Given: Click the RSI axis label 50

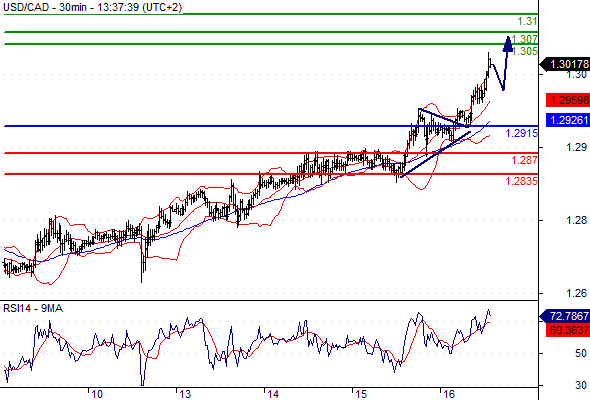Looking at the screenshot, I should 581,353.
